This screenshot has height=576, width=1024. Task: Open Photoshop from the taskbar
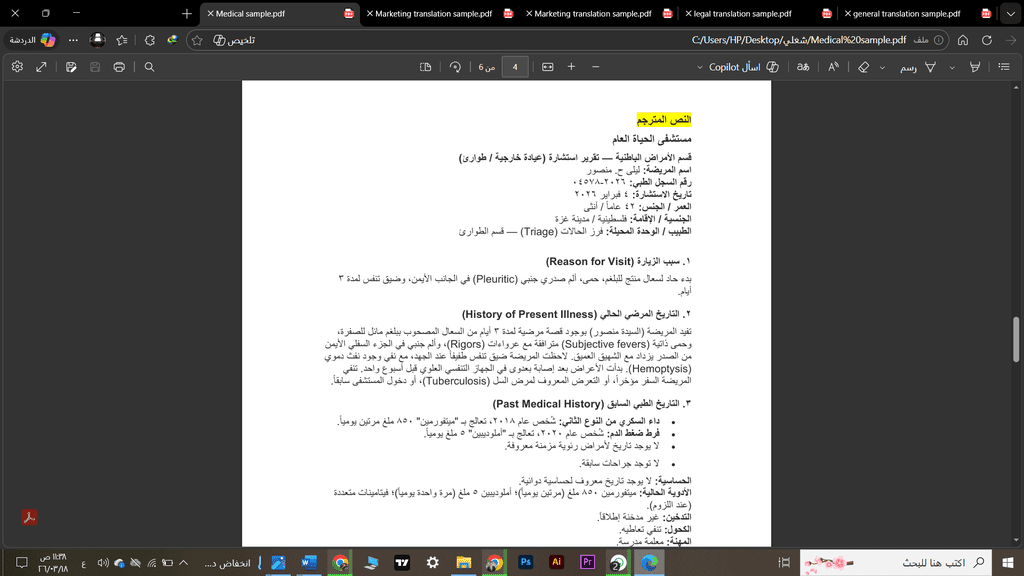pos(525,562)
